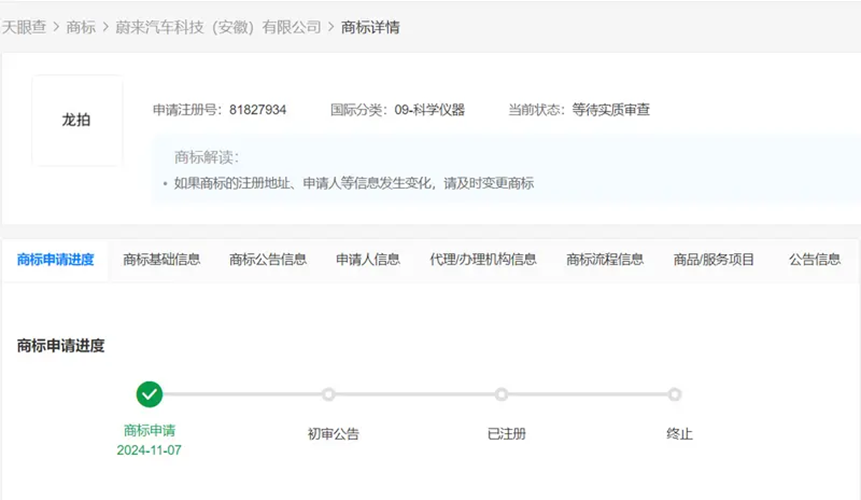Click the application number 81827934
The width and height of the screenshot is (861, 500).
tap(257, 109)
